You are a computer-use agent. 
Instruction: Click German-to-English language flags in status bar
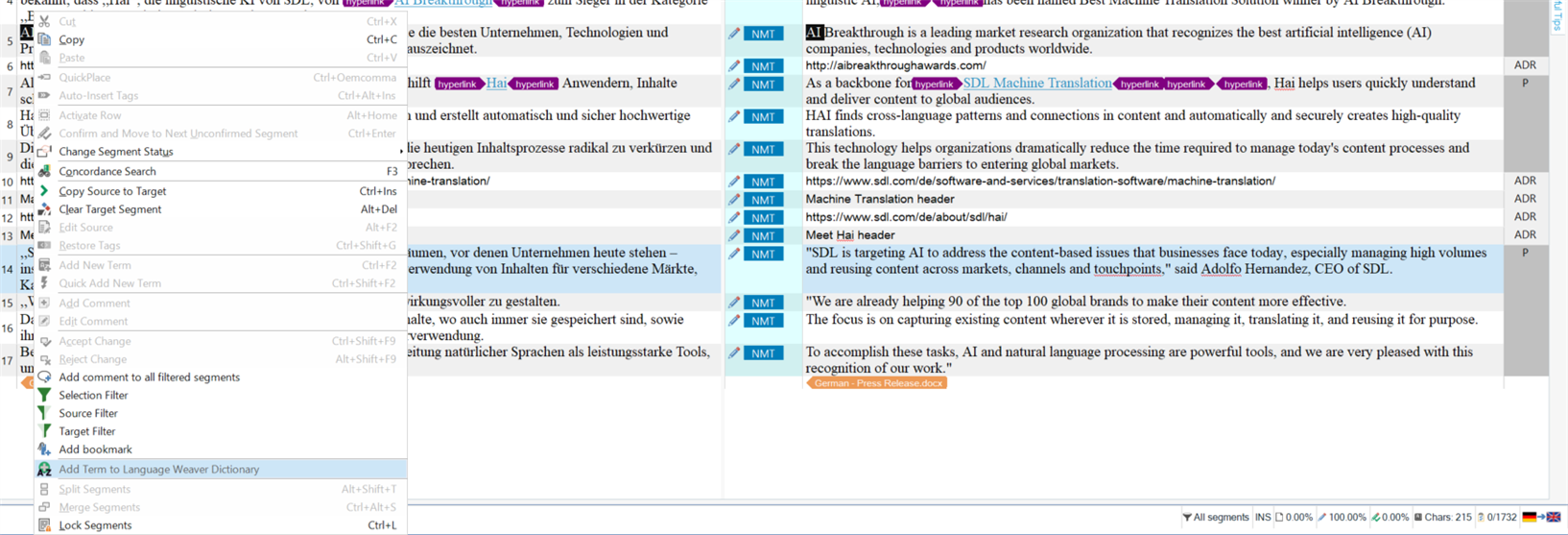pyautogui.click(x=1541, y=518)
